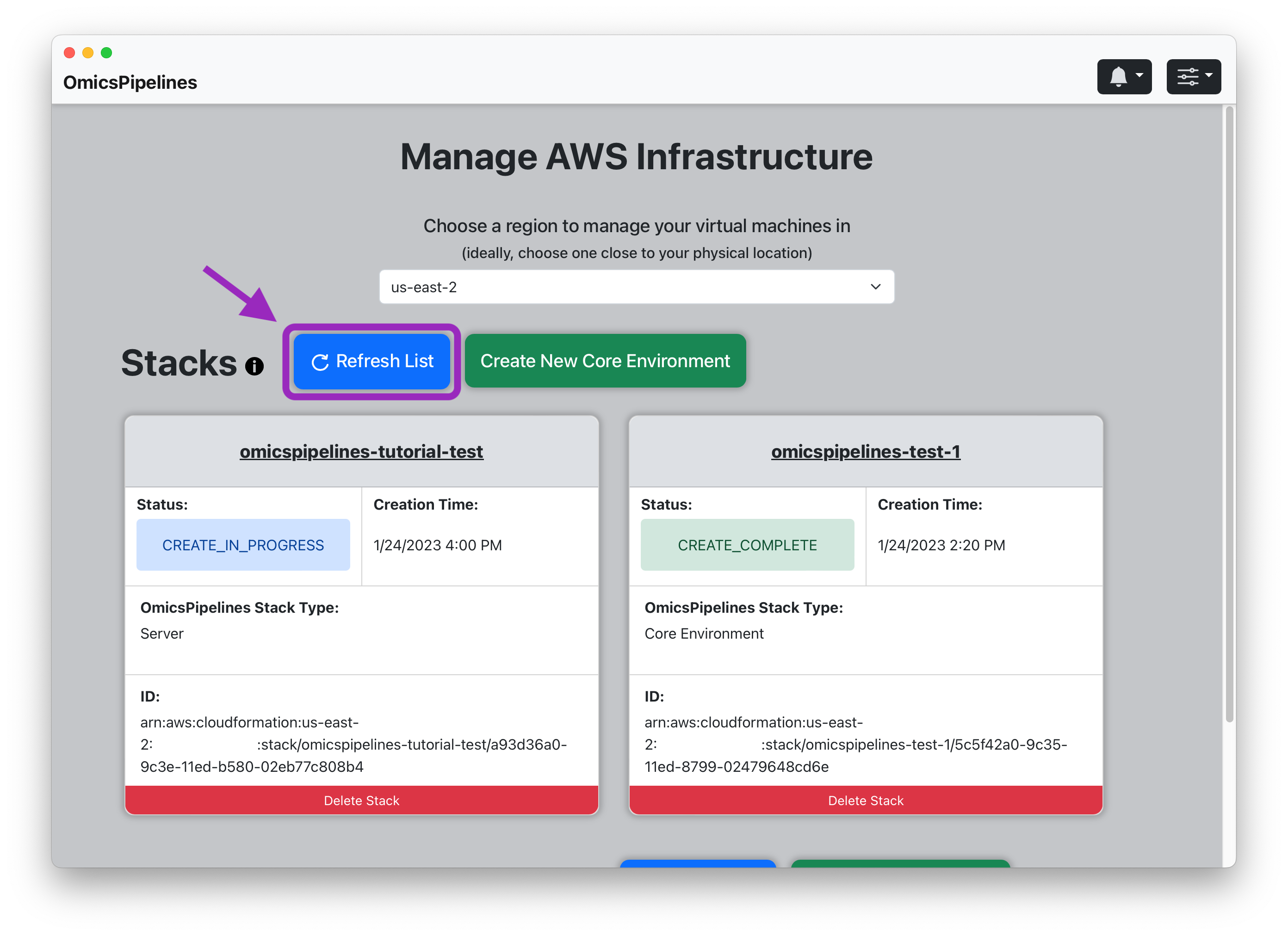Click the info icon next to Stacks
This screenshot has height=936, width=1288.
coord(254,366)
